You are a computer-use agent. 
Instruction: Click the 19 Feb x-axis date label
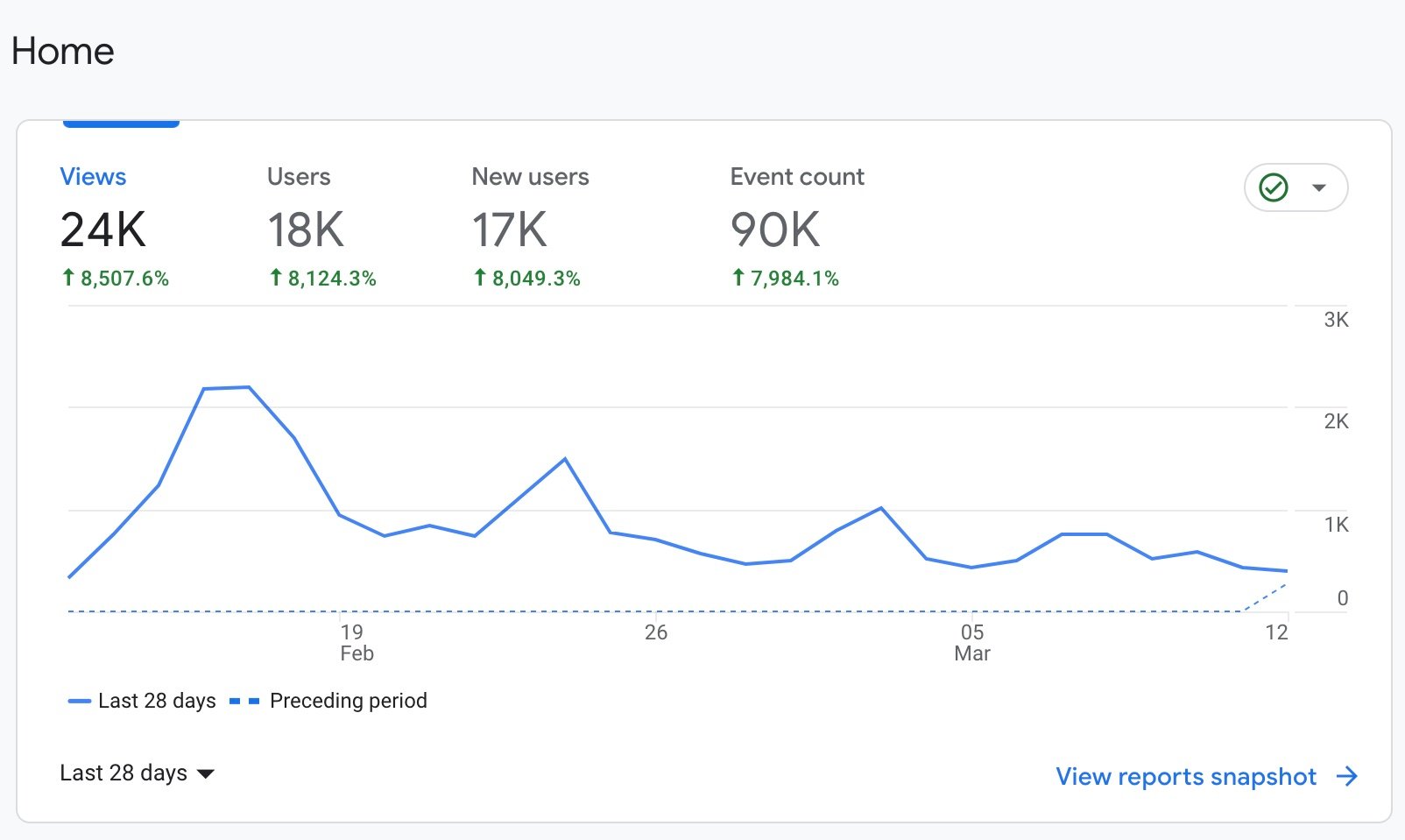click(x=357, y=643)
